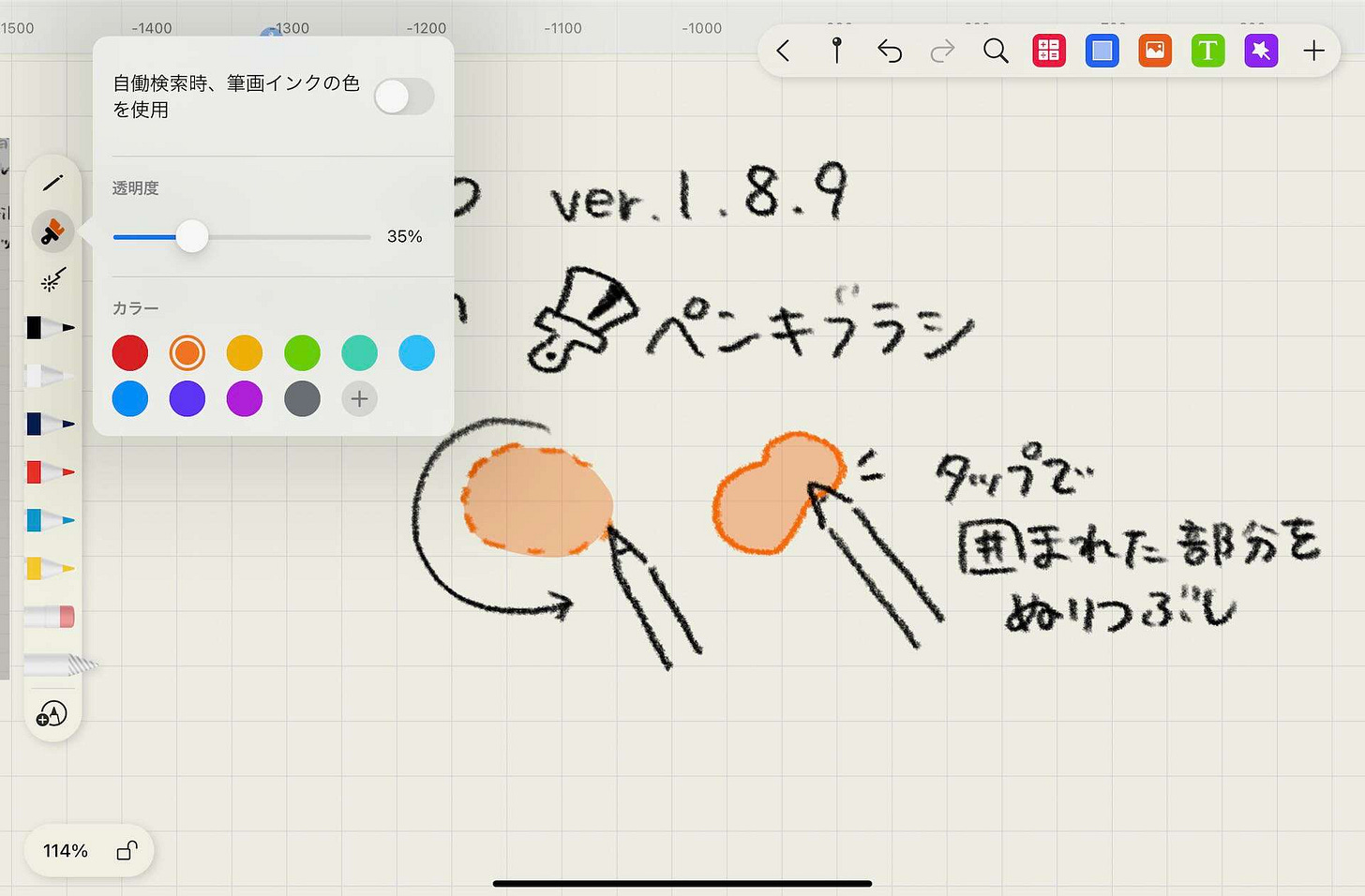Image resolution: width=1365 pixels, height=896 pixels.
Task: Go back using the left chevron
Action: [784, 52]
